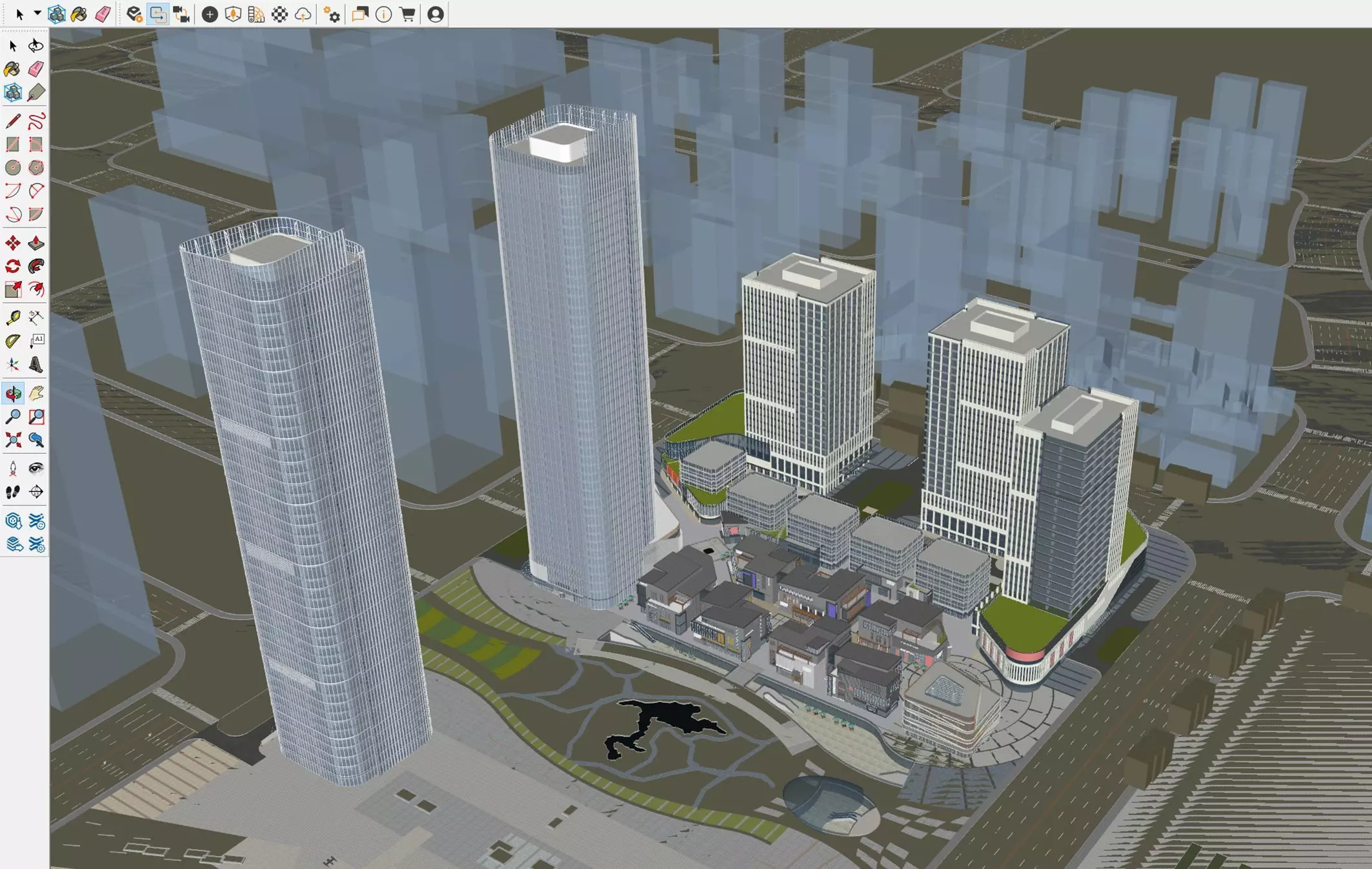The image size is (1372, 869).
Task: Select the Pie tool
Action: (x=36, y=214)
